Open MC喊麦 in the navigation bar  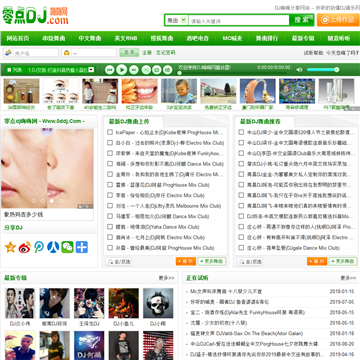tap(232, 38)
